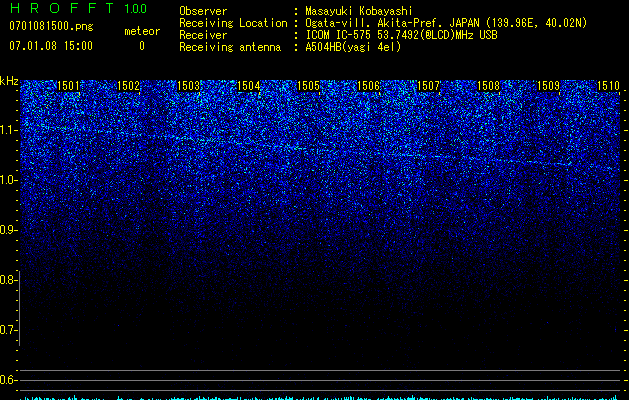The width and height of the screenshot is (629, 400).
Task: Click the 1.0 kHz axis label
Action: (x=8, y=180)
